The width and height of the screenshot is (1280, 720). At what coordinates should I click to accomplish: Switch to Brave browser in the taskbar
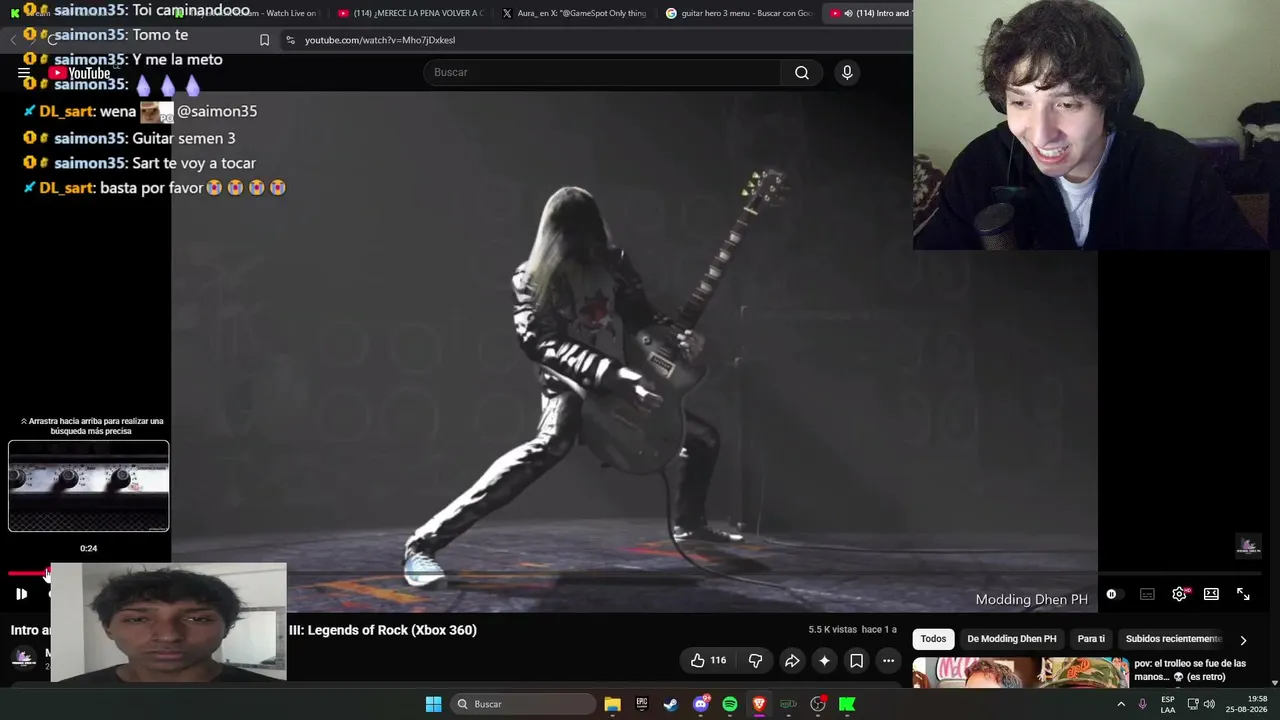pyautogui.click(x=759, y=704)
